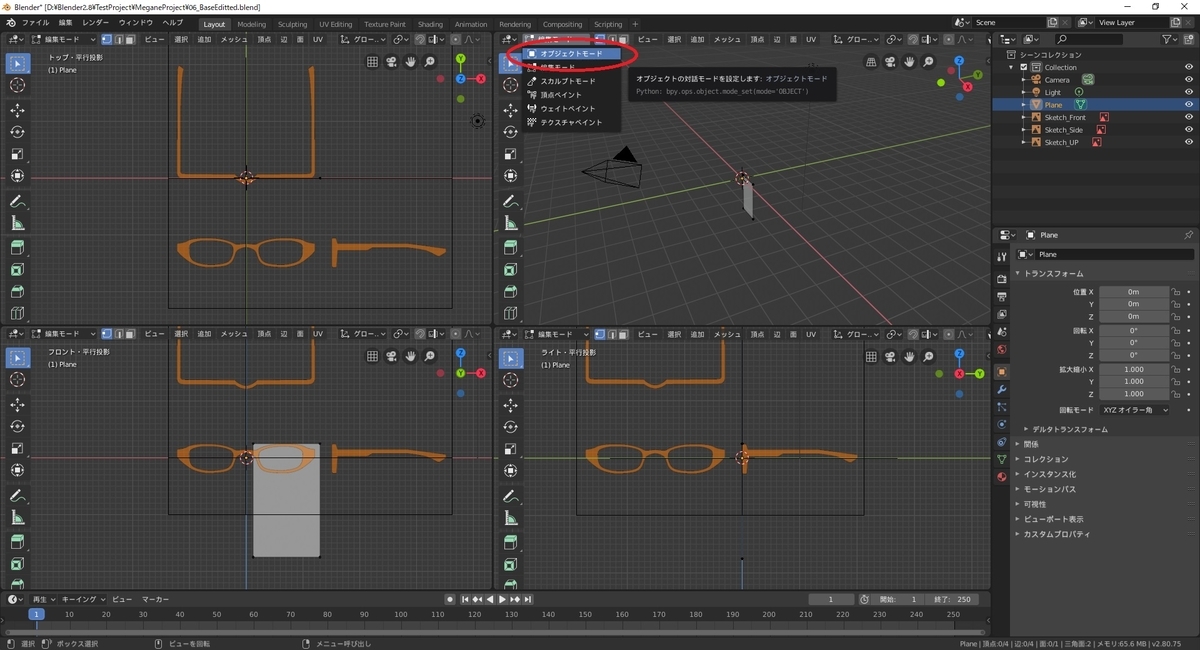This screenshot has height=650, width=1200.
Task: Open the outliner filter dropdown
Action: pos(1171,39)
